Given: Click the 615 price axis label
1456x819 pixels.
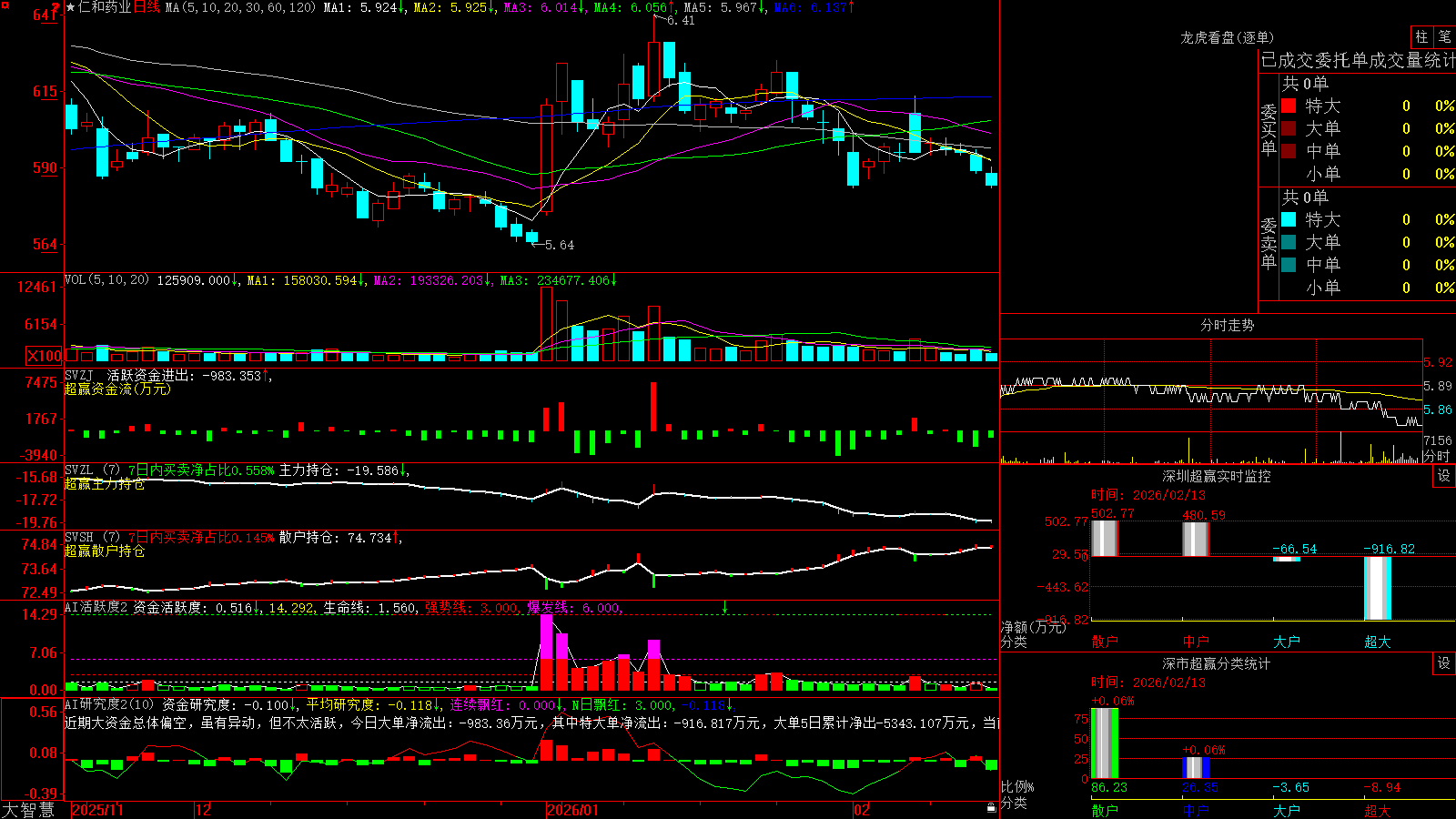Looking at the screenshot, I should tap(45, 91).
